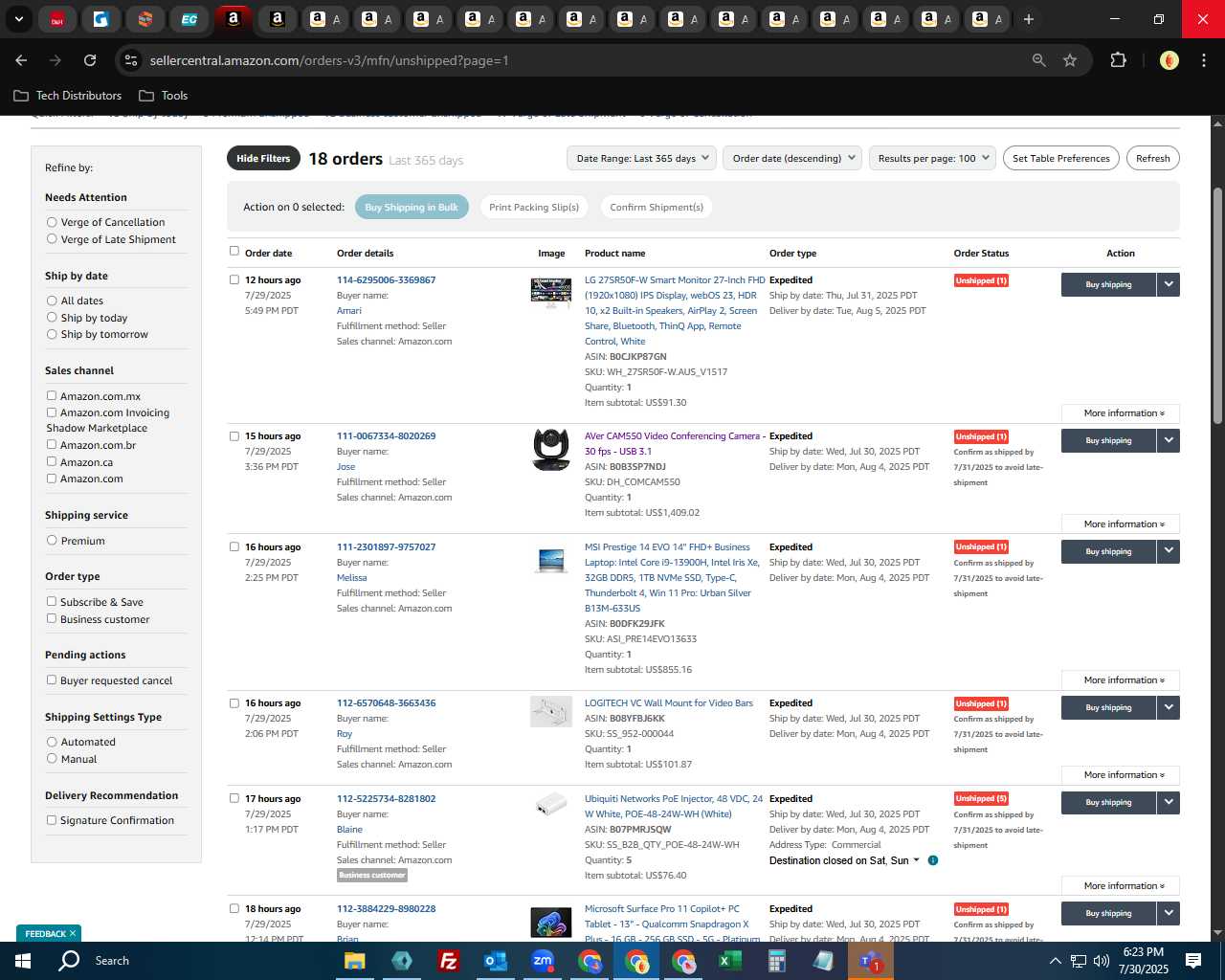Show hidden system tray icons
This screenshot has height=980, width=1225.
tap(1055, 961)
